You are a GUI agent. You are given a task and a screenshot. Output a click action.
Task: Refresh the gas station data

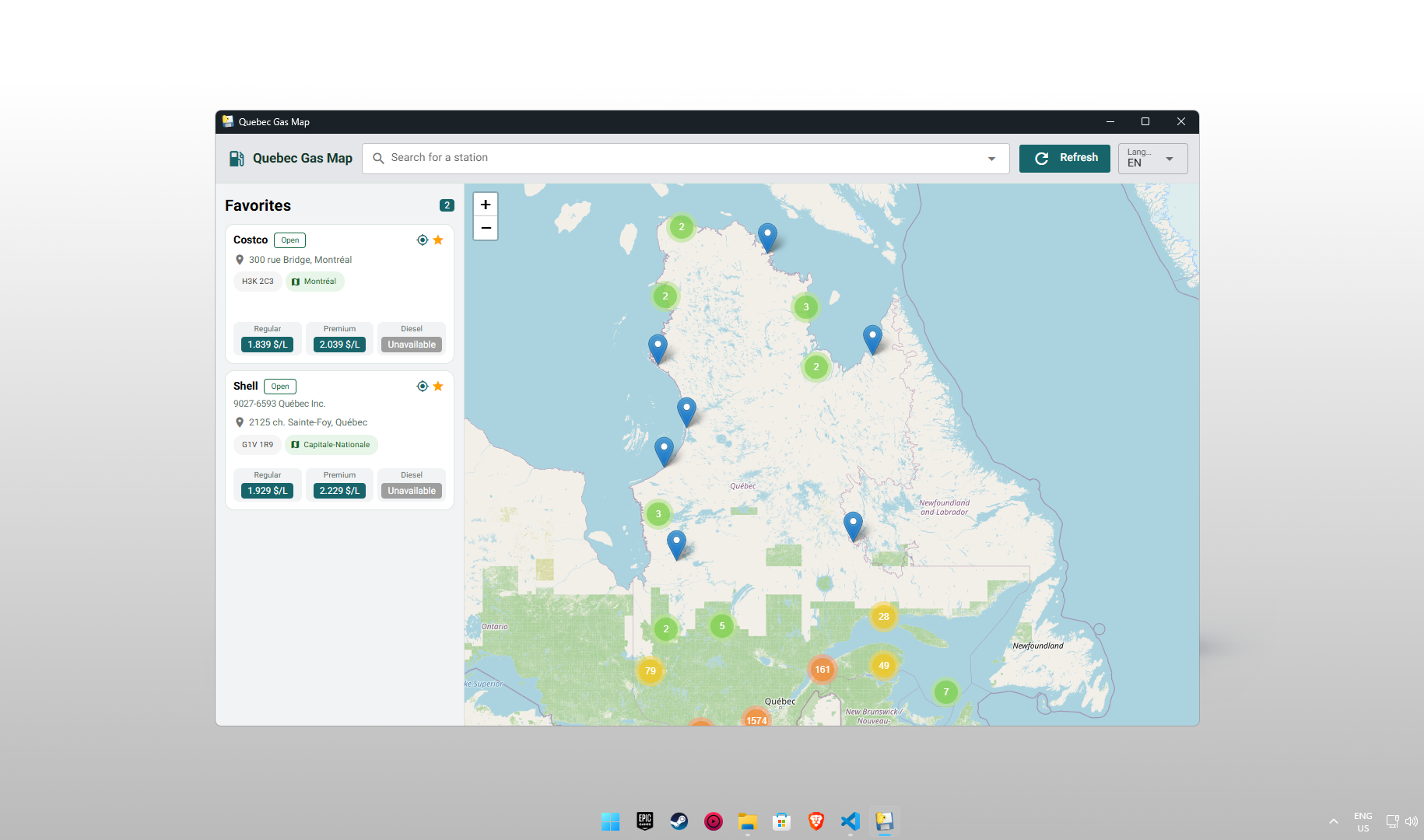click(1064, 158)
